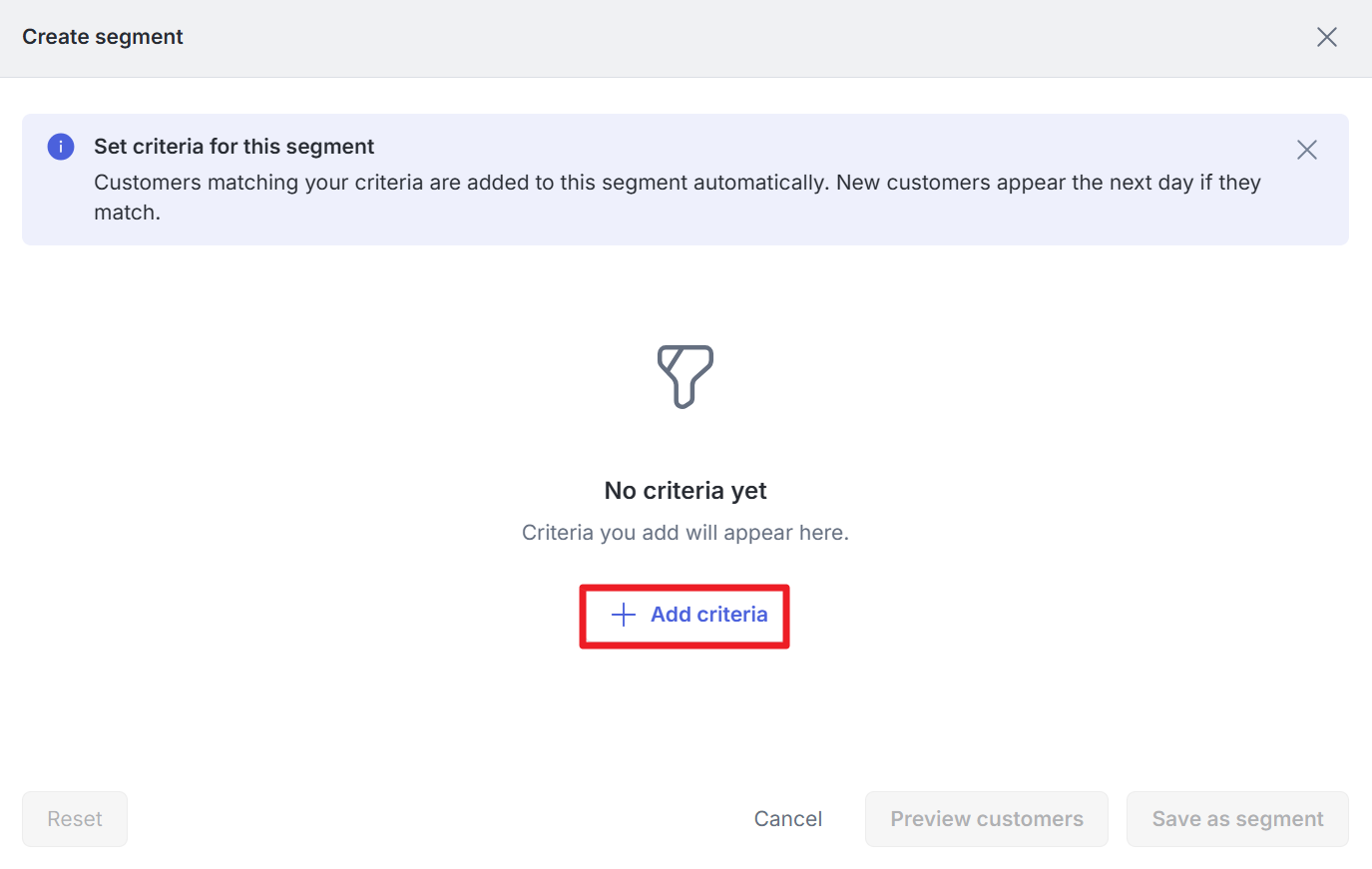Click 'Criteria you add will appear here' text
The image size is (1372, 869).
coord(686,533)
